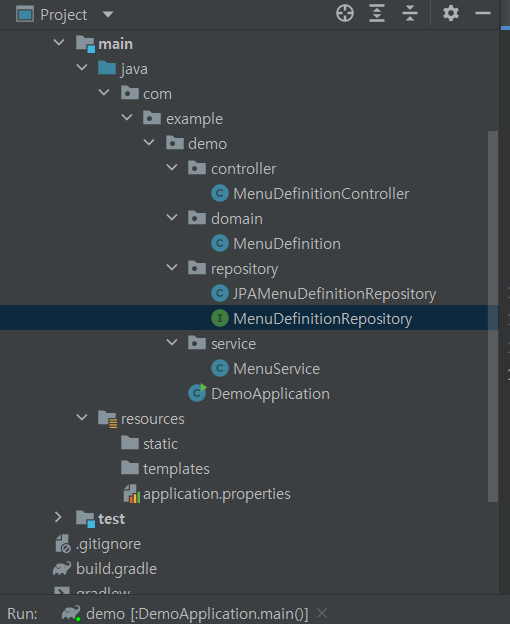Collapse the example package chevron
The image size is (510, 624).
(x=127, y=117)
